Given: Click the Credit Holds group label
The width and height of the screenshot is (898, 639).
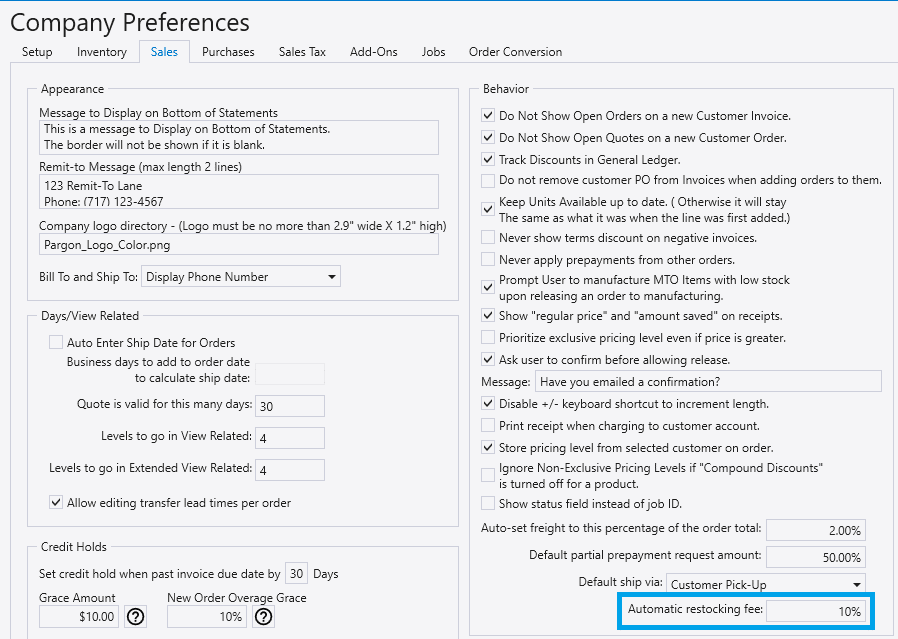Looking at the screenshot, I should tap(74, 547).
